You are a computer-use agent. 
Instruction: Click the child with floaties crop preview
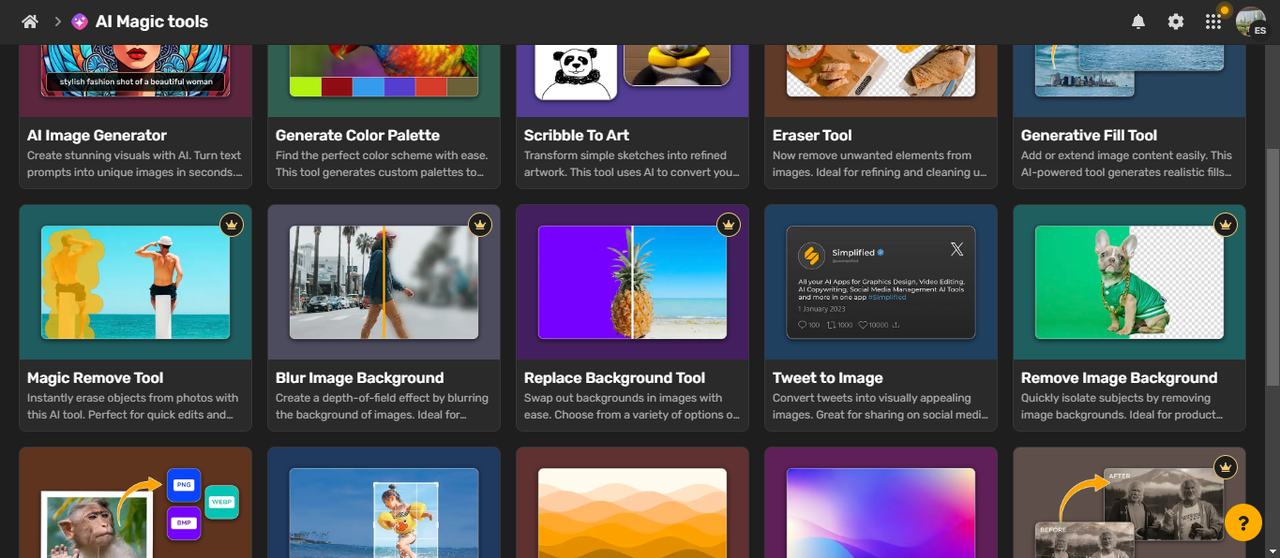click(384, 513)
